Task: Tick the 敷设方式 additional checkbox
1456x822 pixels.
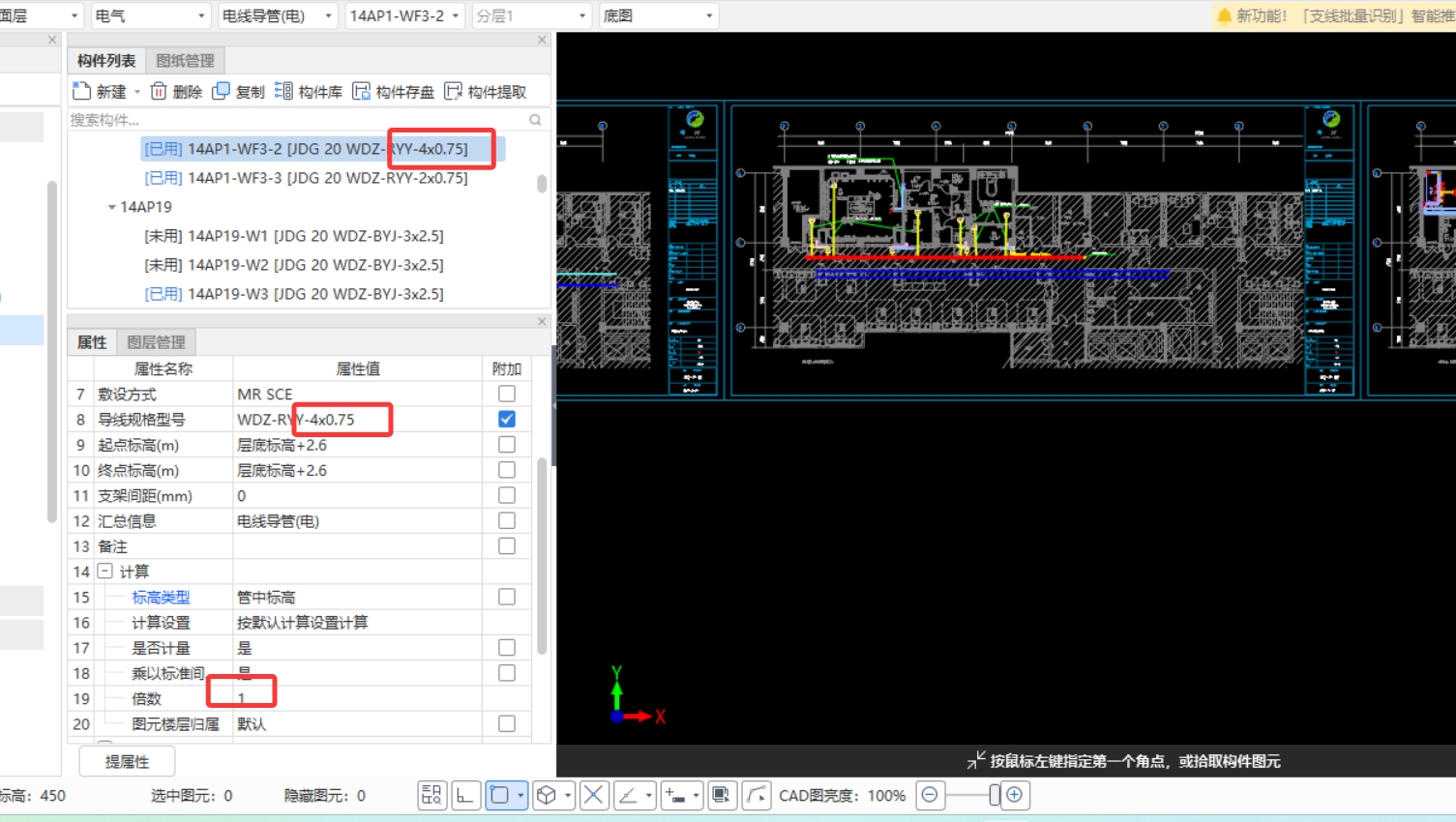Action: (507, 394)
